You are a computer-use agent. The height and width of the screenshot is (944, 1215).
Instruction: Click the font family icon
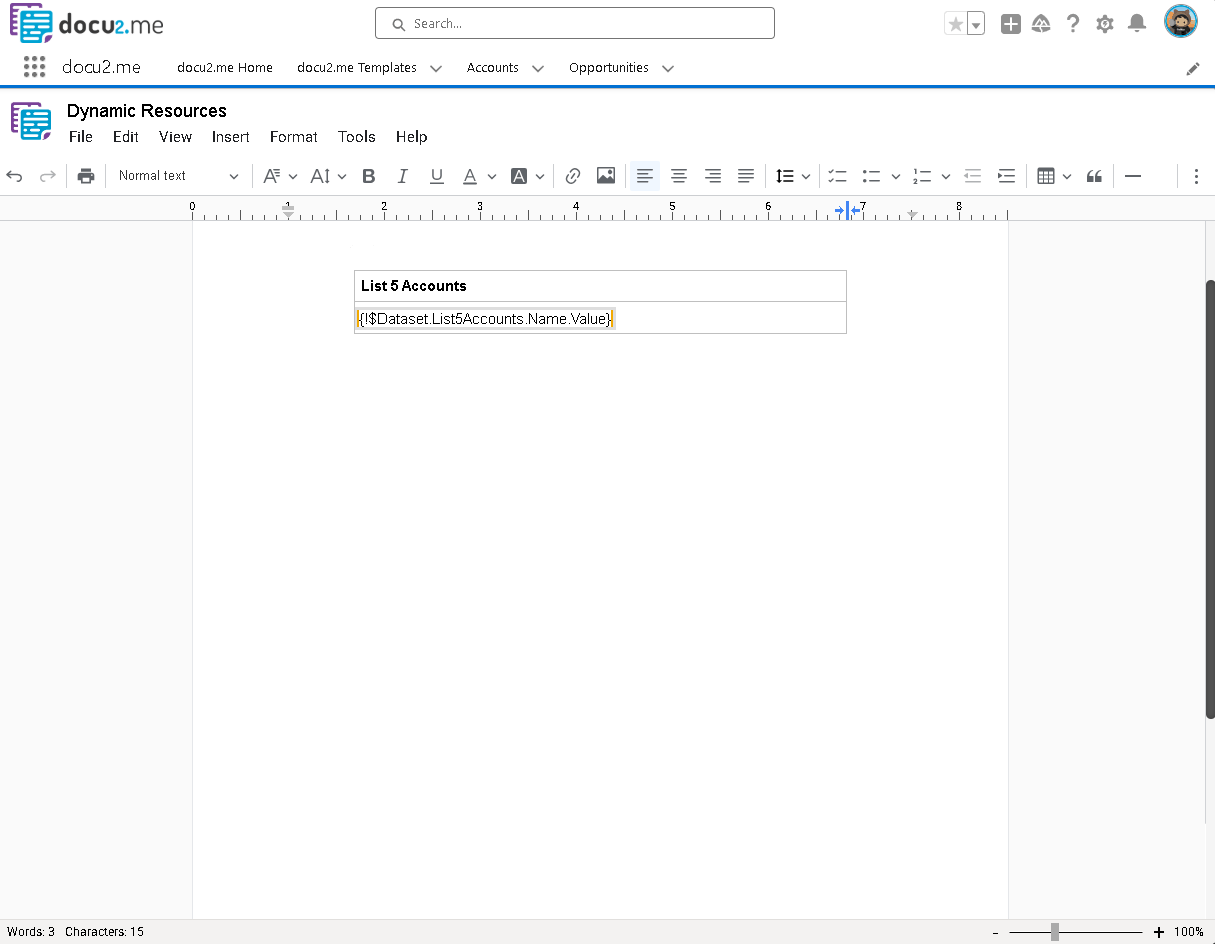point(271,176)
